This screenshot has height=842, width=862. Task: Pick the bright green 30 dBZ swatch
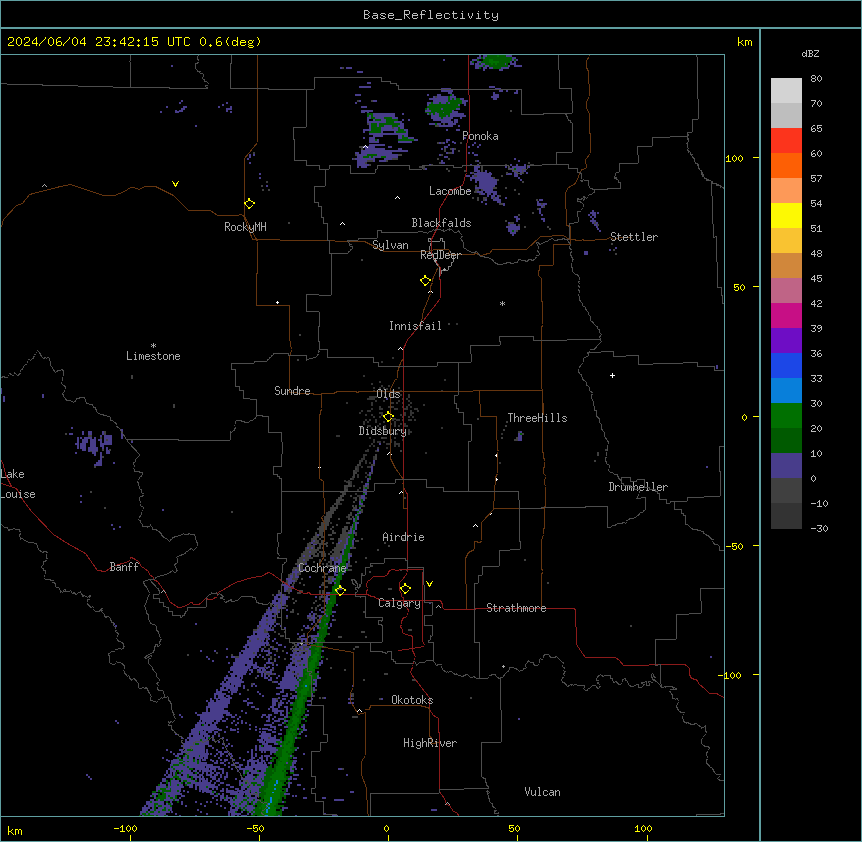click(x=786, y=416)
